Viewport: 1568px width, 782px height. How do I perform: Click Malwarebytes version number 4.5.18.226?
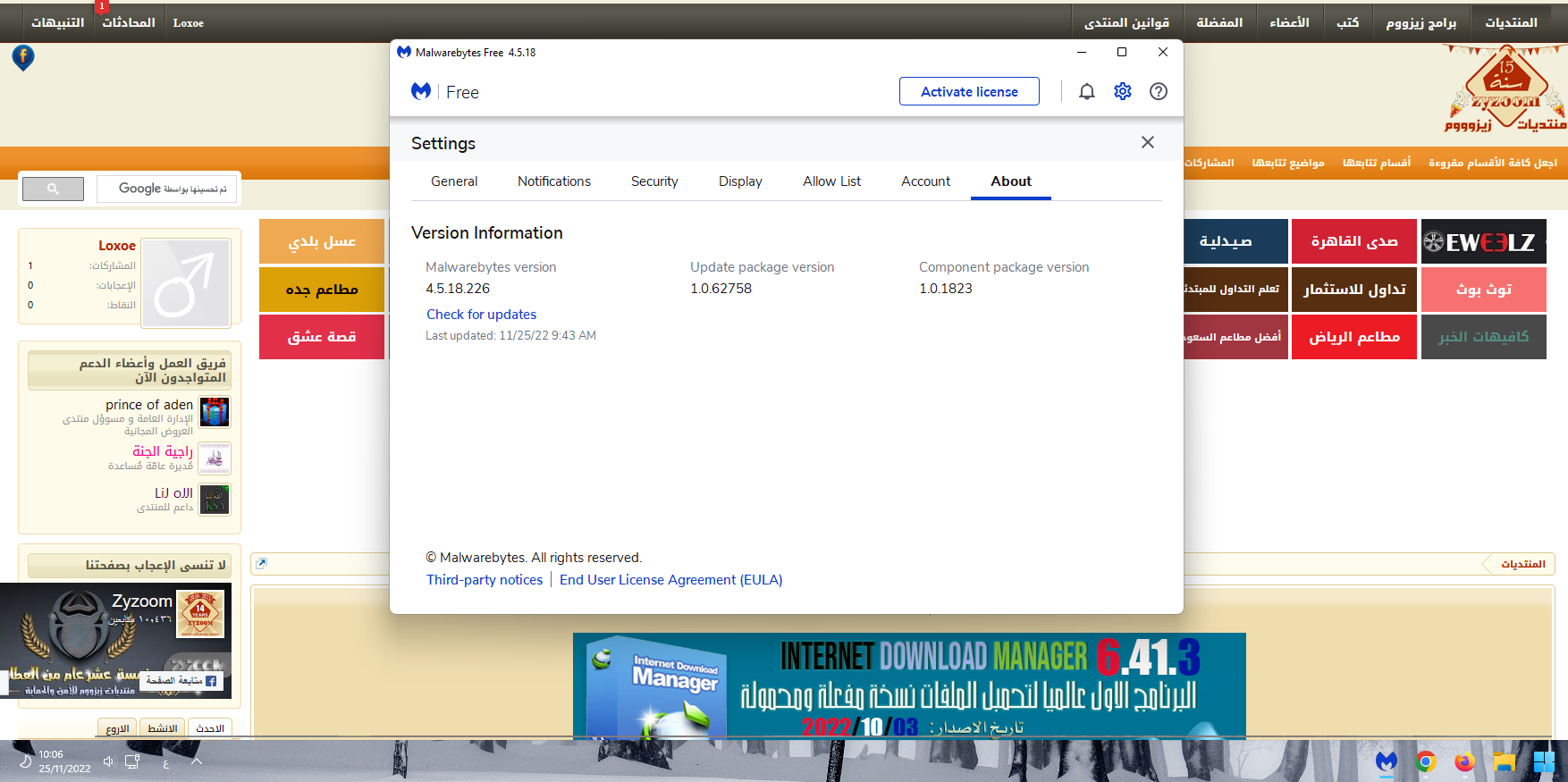[458, 289]
